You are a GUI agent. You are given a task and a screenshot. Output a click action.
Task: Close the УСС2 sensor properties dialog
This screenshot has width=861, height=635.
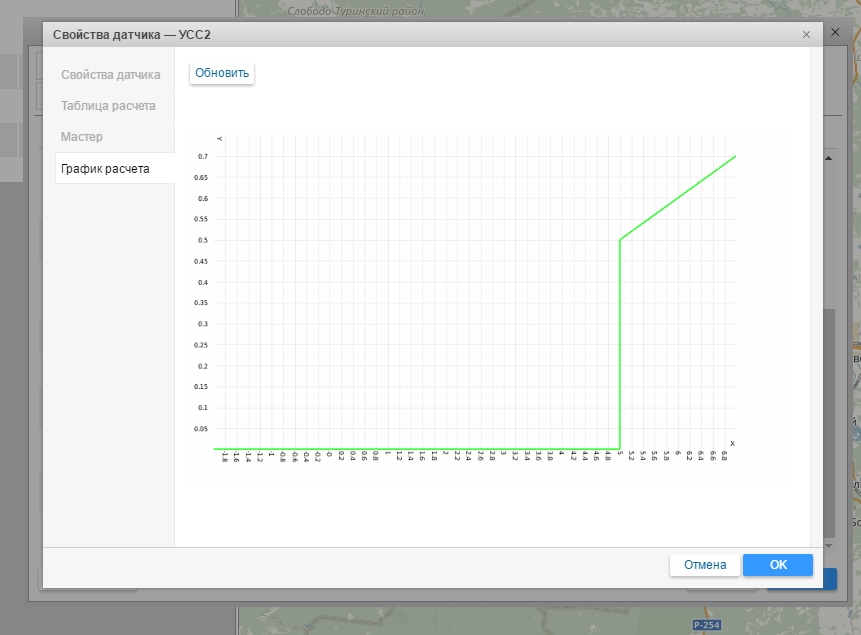tap(806, 34)
